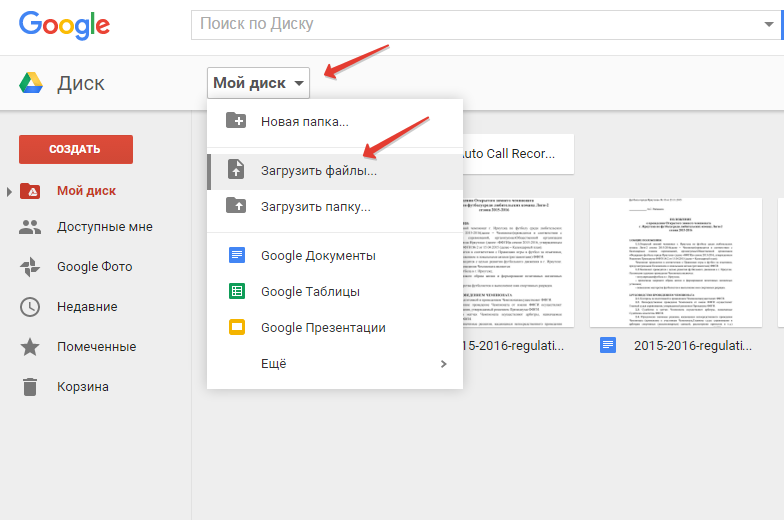Image resolution: width=784 pixels, height=520 pixels.
Task: Open Google Фото in sidebar
Action: click(94, 267)
